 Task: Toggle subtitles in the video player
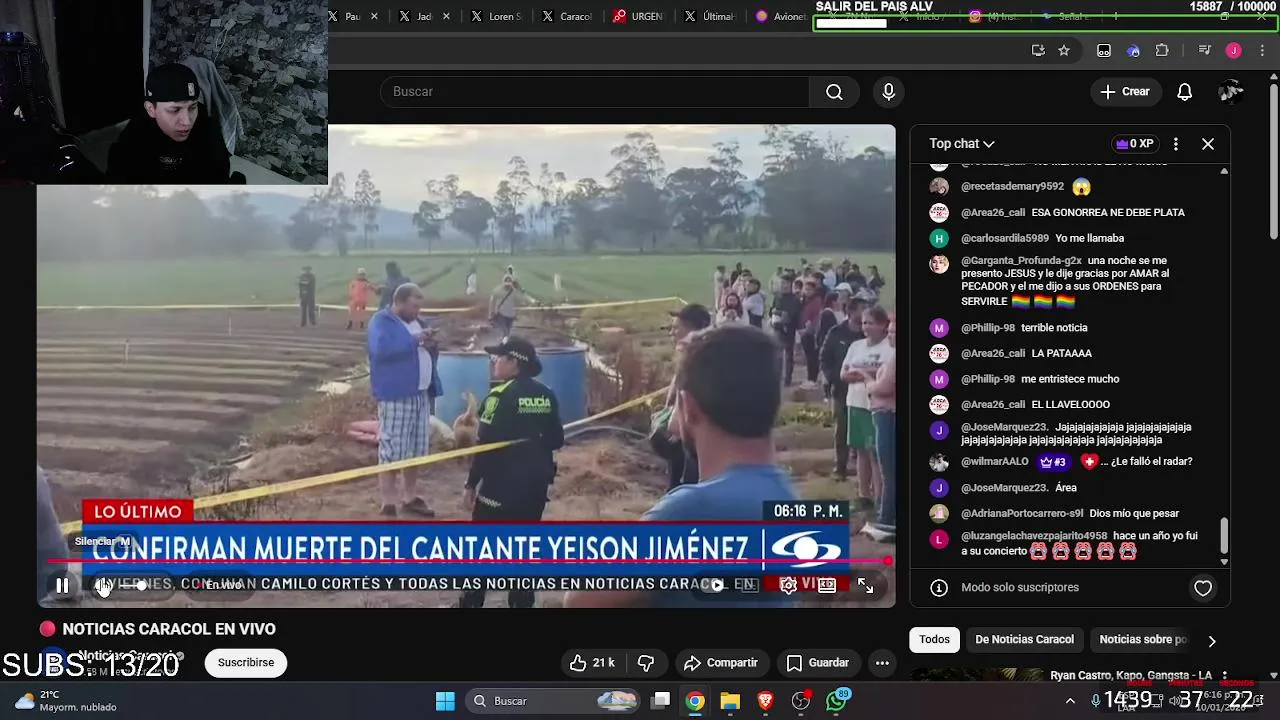(x=750, y=586)
